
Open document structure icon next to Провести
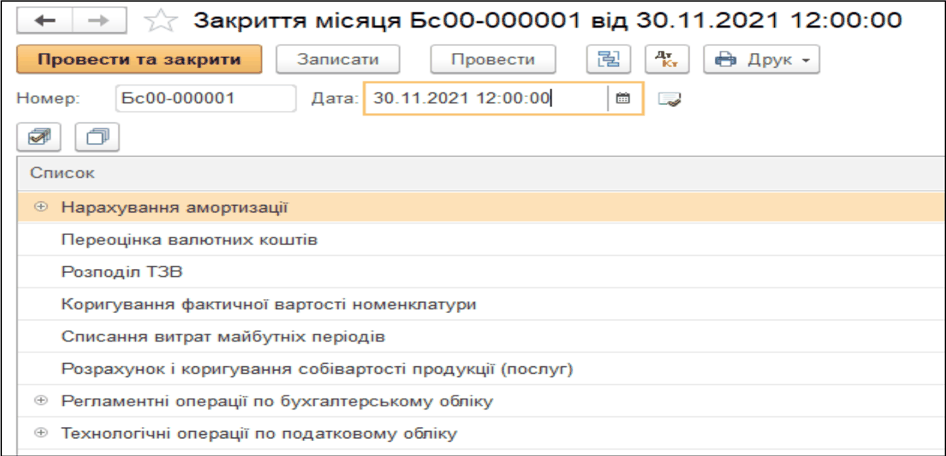click(609, 60)
